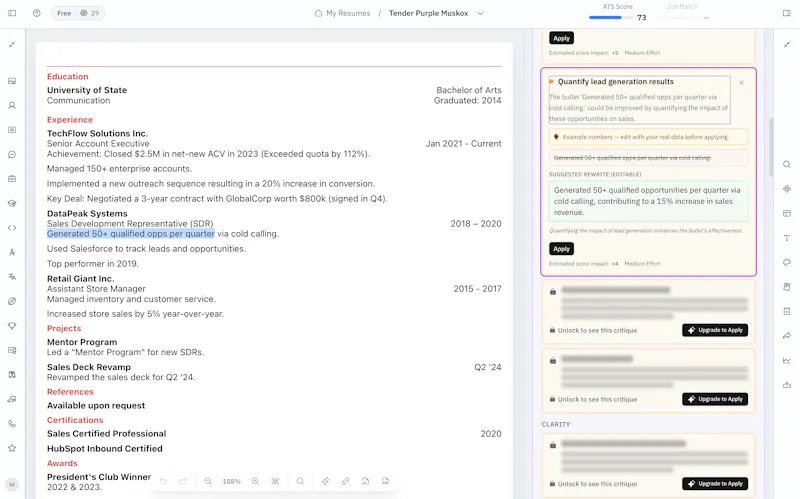The height and width of the screenshot is (499, 800).
Task: Click the highlighted 'Generated 50+ qualified opps' text
Action: coord(131,234)
